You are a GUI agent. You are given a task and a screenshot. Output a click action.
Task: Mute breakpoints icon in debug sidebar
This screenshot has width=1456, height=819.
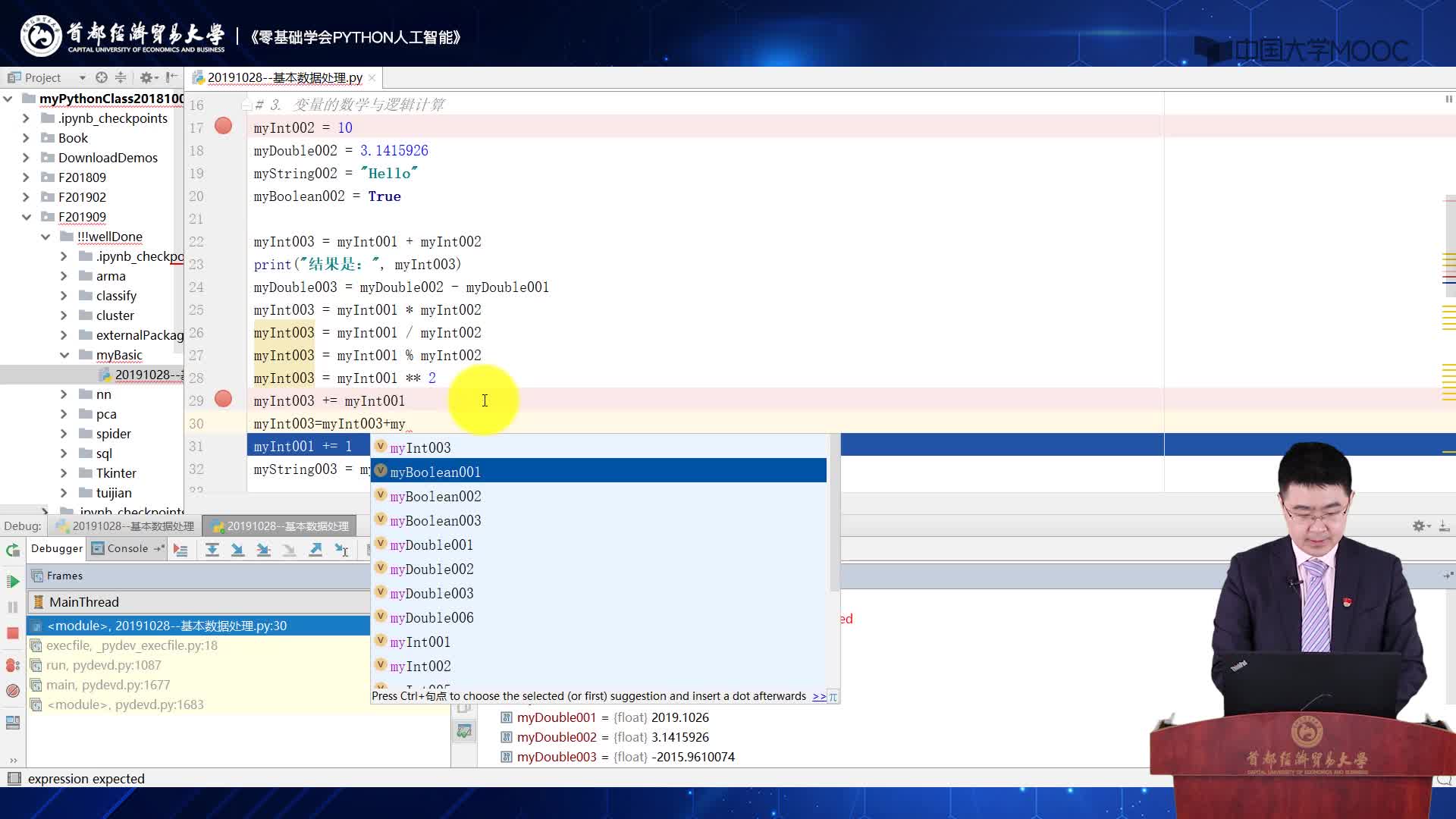pos(13,691)
